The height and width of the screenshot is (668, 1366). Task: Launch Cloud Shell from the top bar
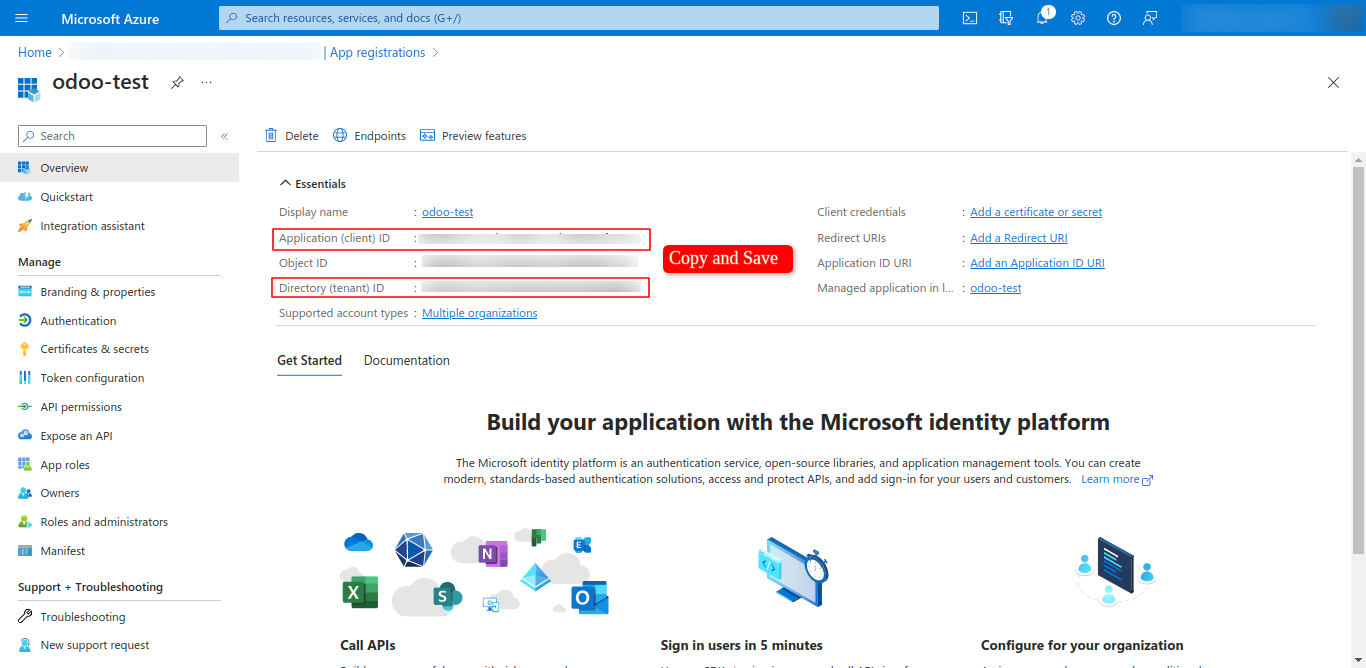click(x=970, y=18)
